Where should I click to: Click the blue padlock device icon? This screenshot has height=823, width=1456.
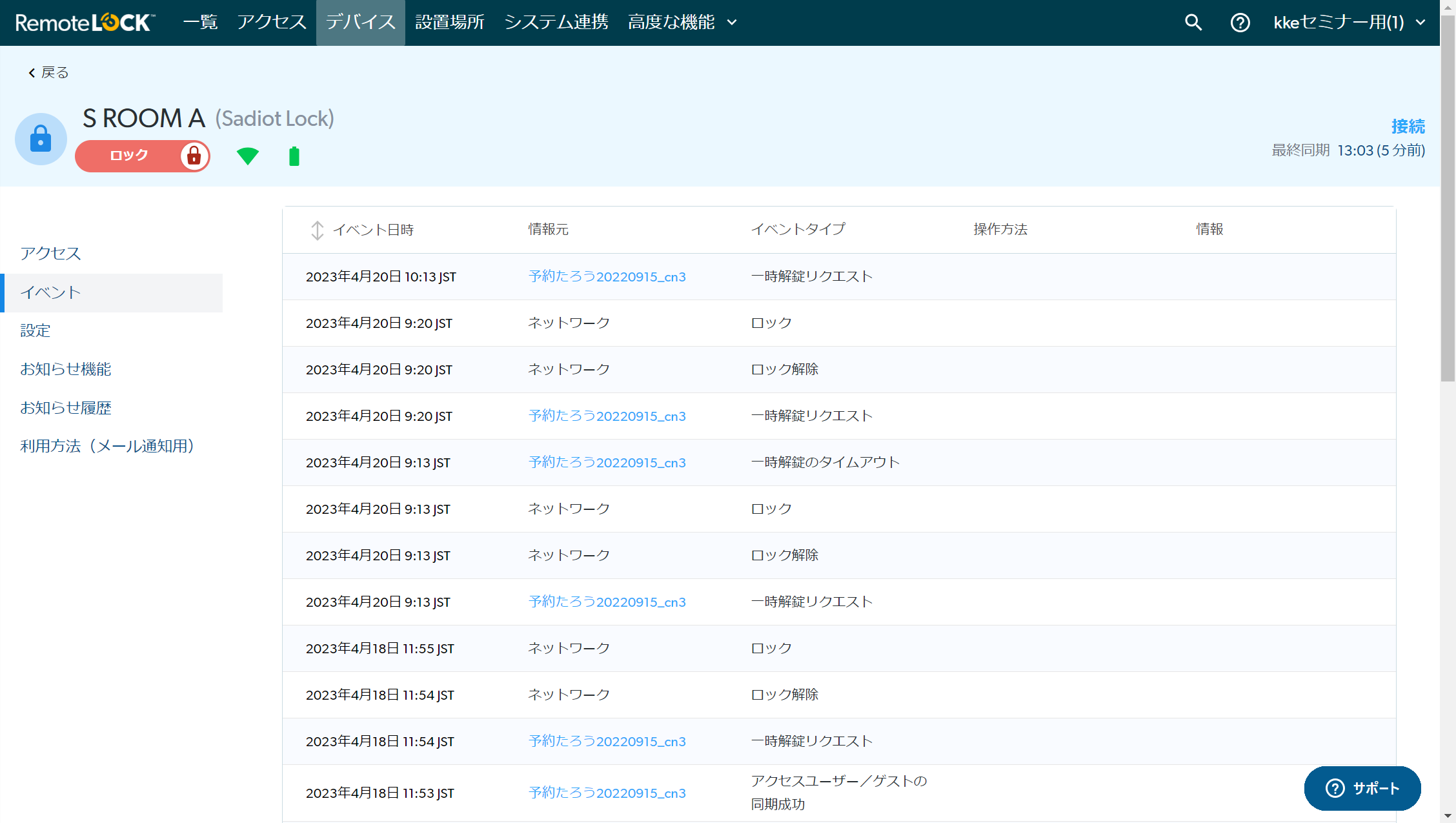(41, 139)
